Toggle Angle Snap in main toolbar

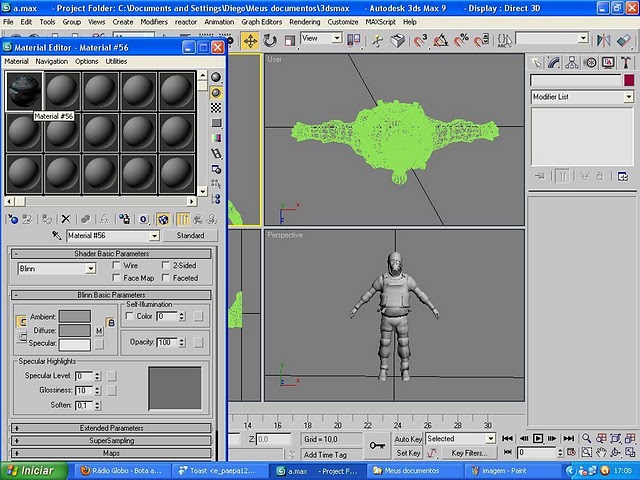(441, 40)
